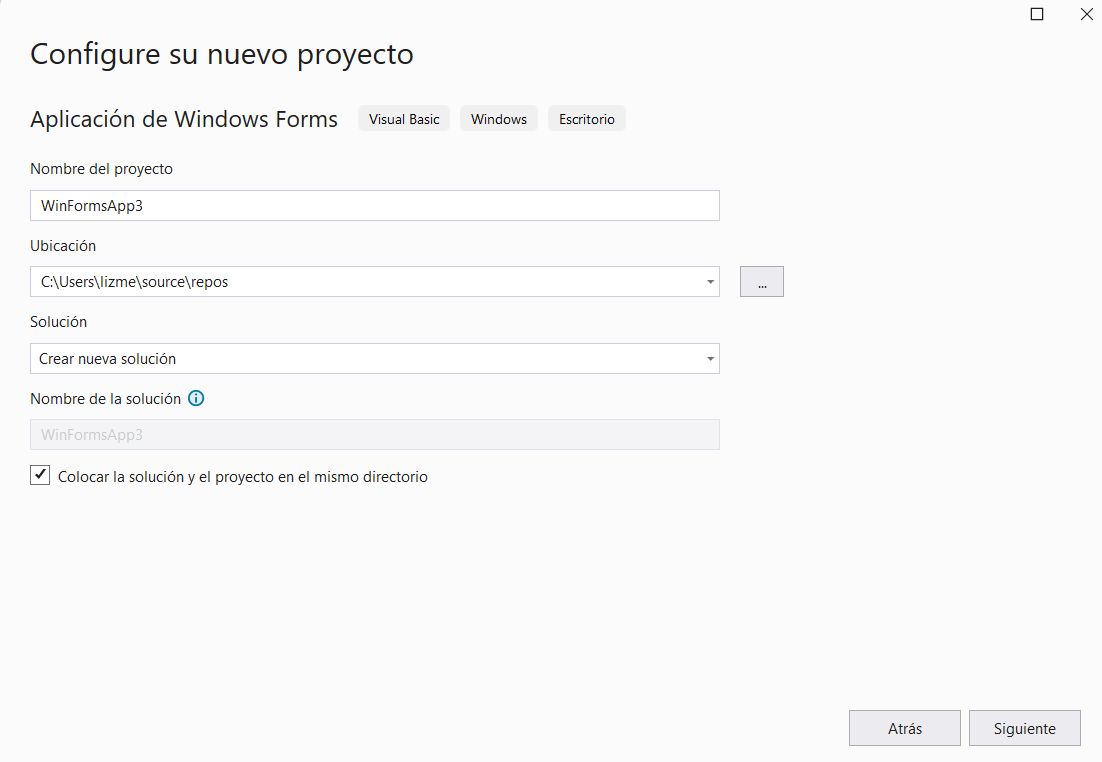
Task: Open the browse "..." button for Ubicación
Action: tap(761, 281)
